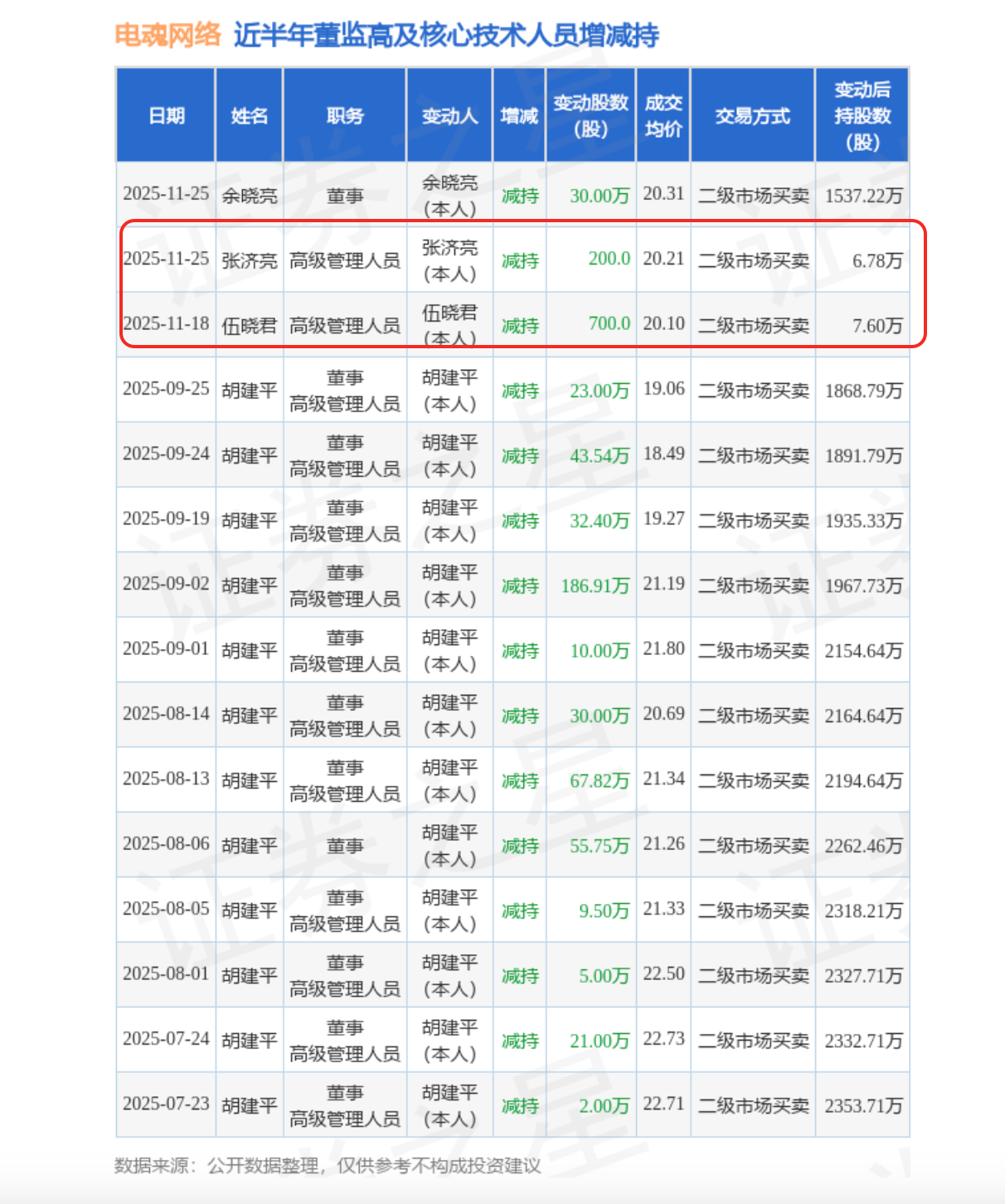Click the 67.82万 shares value
The width and height of the screenshot is (1005, 1204).
point(600,781)
